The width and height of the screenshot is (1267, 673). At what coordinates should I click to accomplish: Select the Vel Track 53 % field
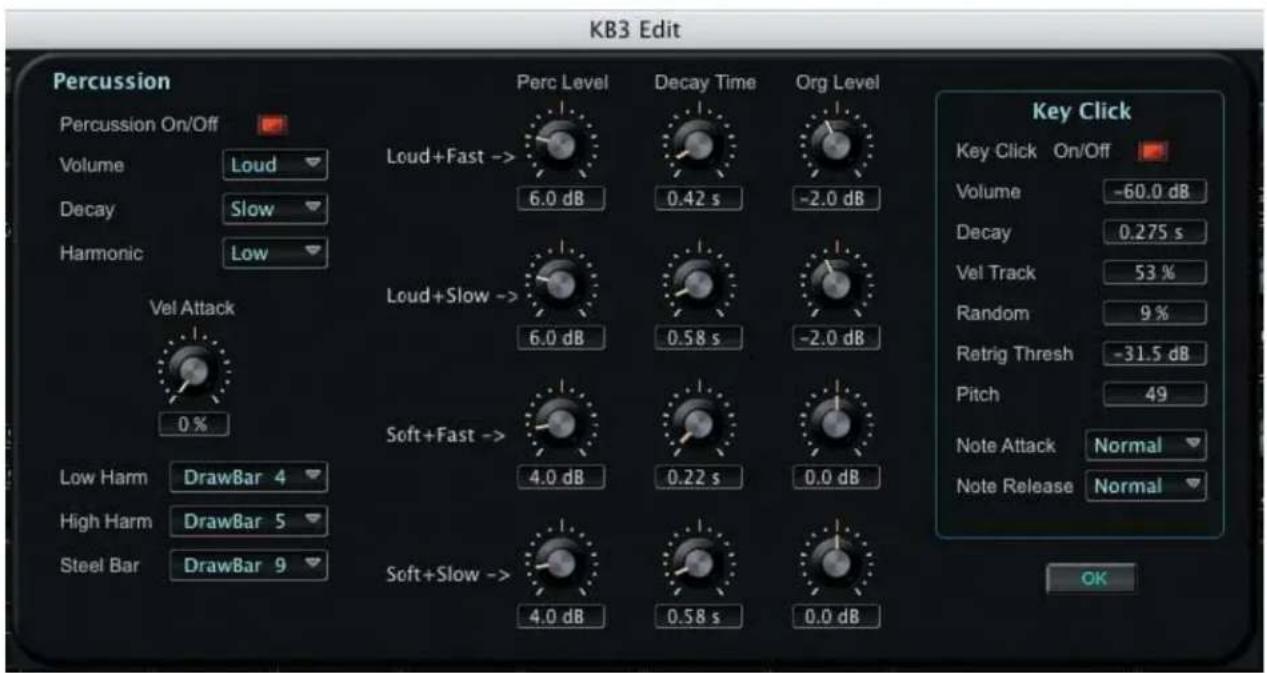pos(1155,273)
